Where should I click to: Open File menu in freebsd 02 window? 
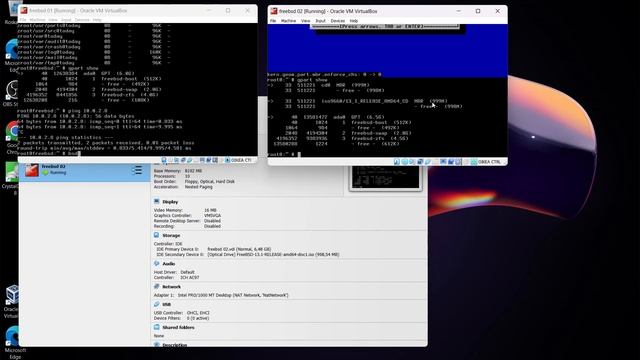tap(273, 20)
